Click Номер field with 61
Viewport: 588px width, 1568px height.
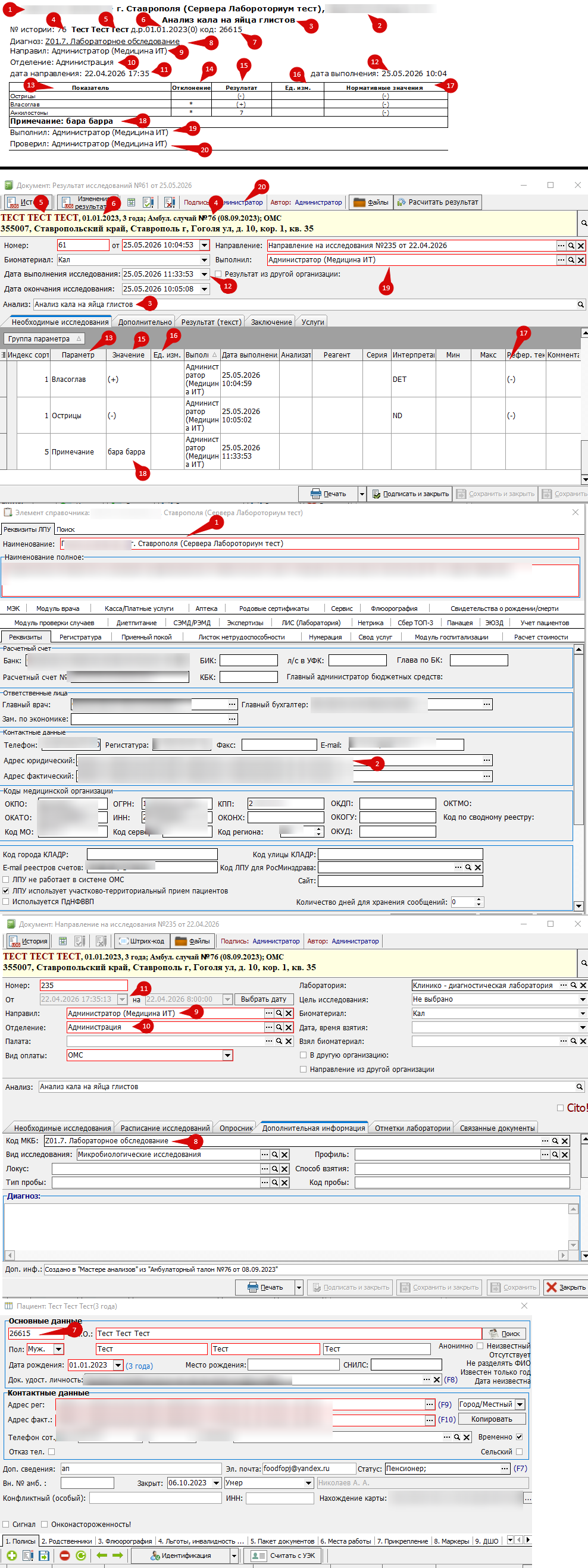click(x=83, y=245)
